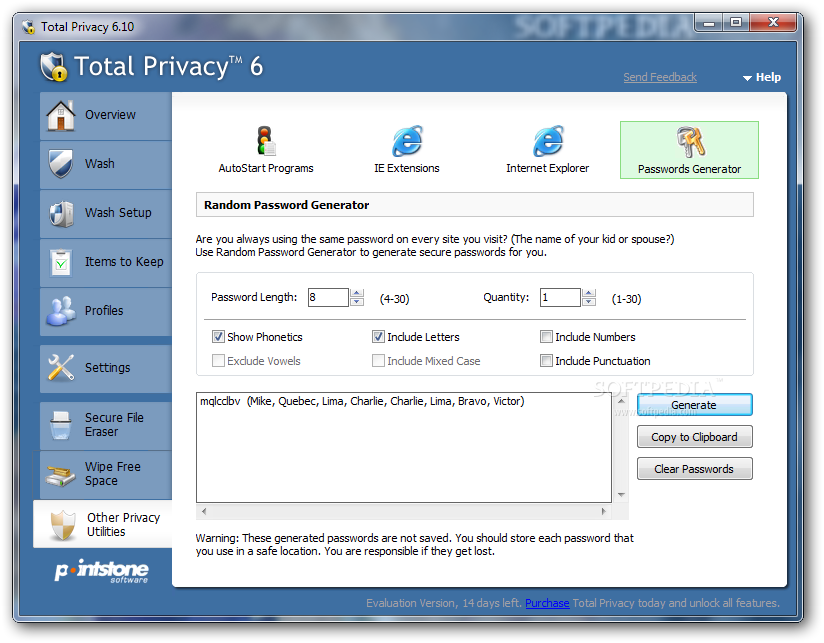Toggle the Include Mixed Case checkbox

coord(378,361)
